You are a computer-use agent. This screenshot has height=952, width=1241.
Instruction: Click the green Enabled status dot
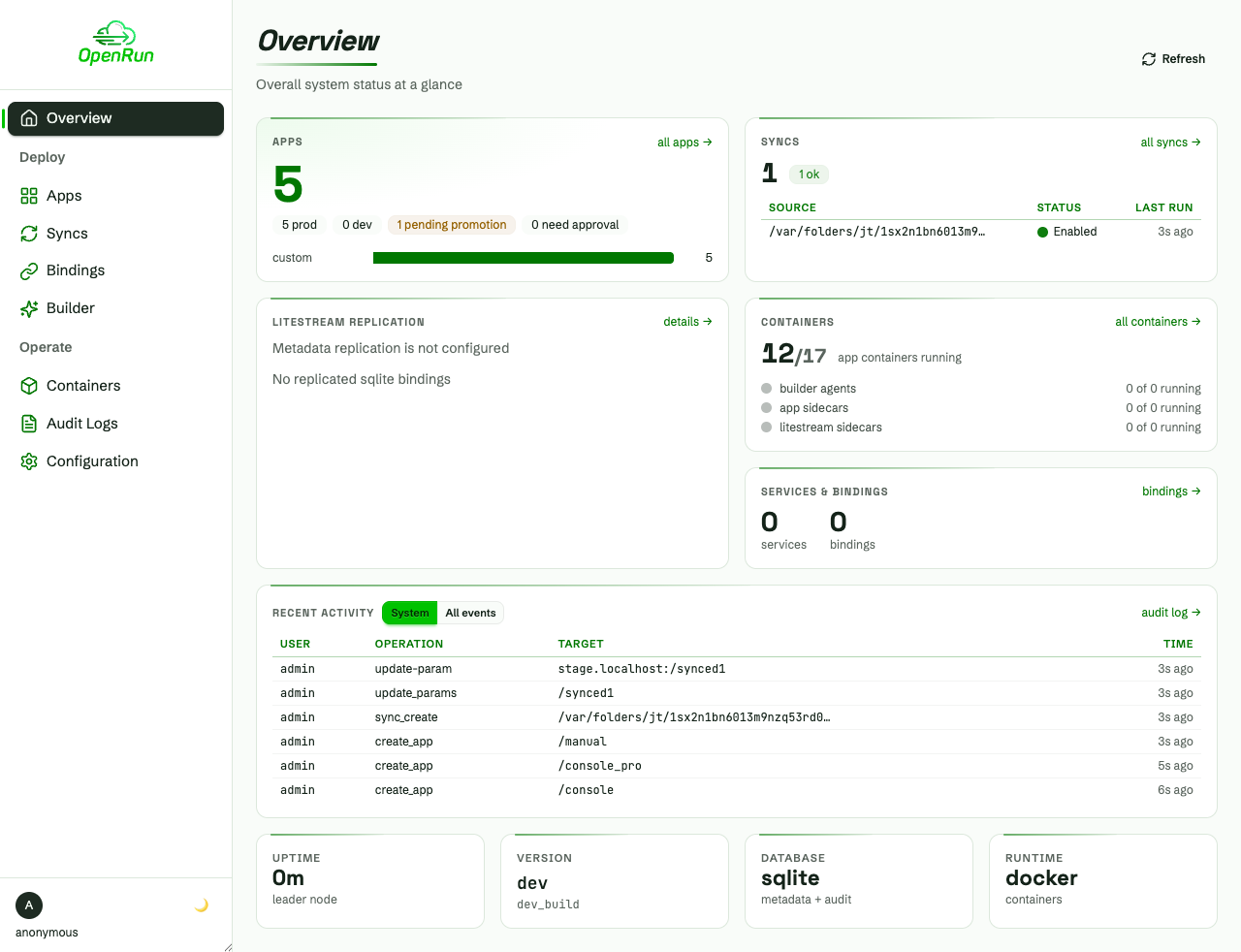pyautogui.click(x=1043, y=232)
